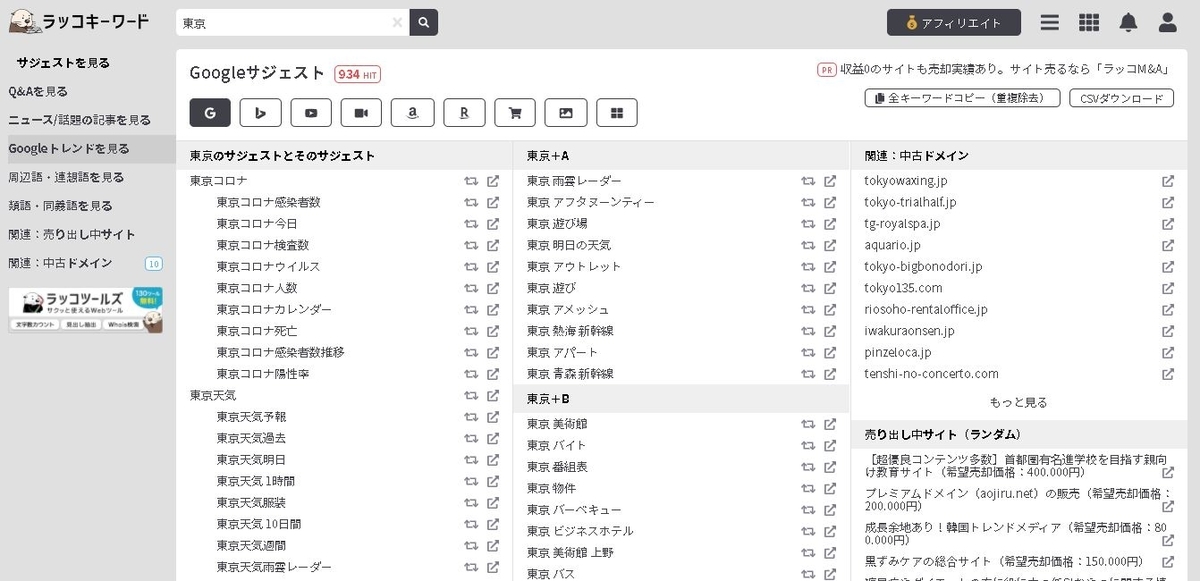Click the 東京コロナ感染者数 keyword

click(268, 202)
